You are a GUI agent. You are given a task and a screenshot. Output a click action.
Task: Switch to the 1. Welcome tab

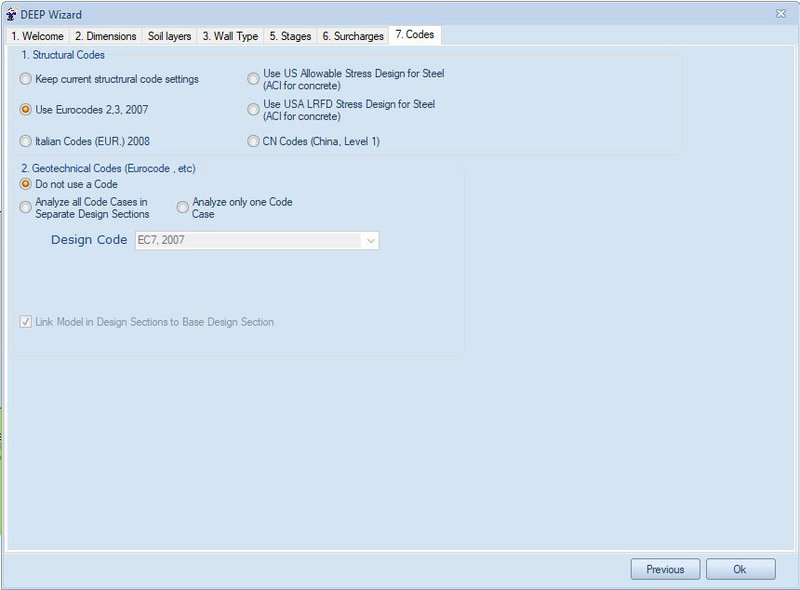click(38, 36)
